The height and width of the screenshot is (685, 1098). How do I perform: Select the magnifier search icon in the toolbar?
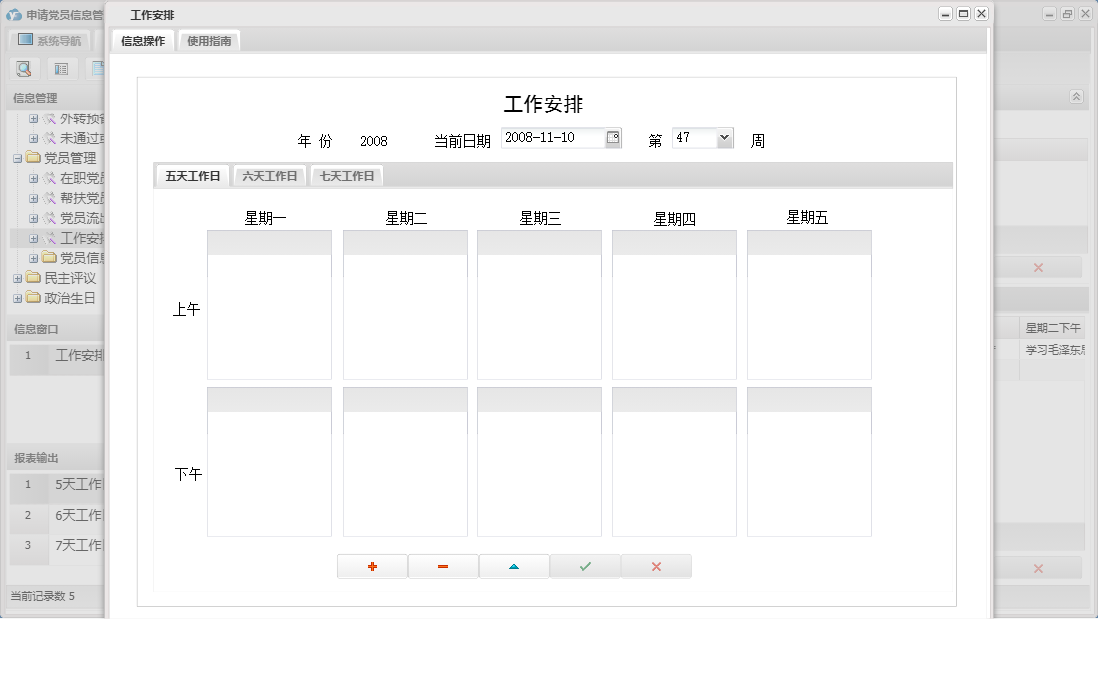pos(24,68)
